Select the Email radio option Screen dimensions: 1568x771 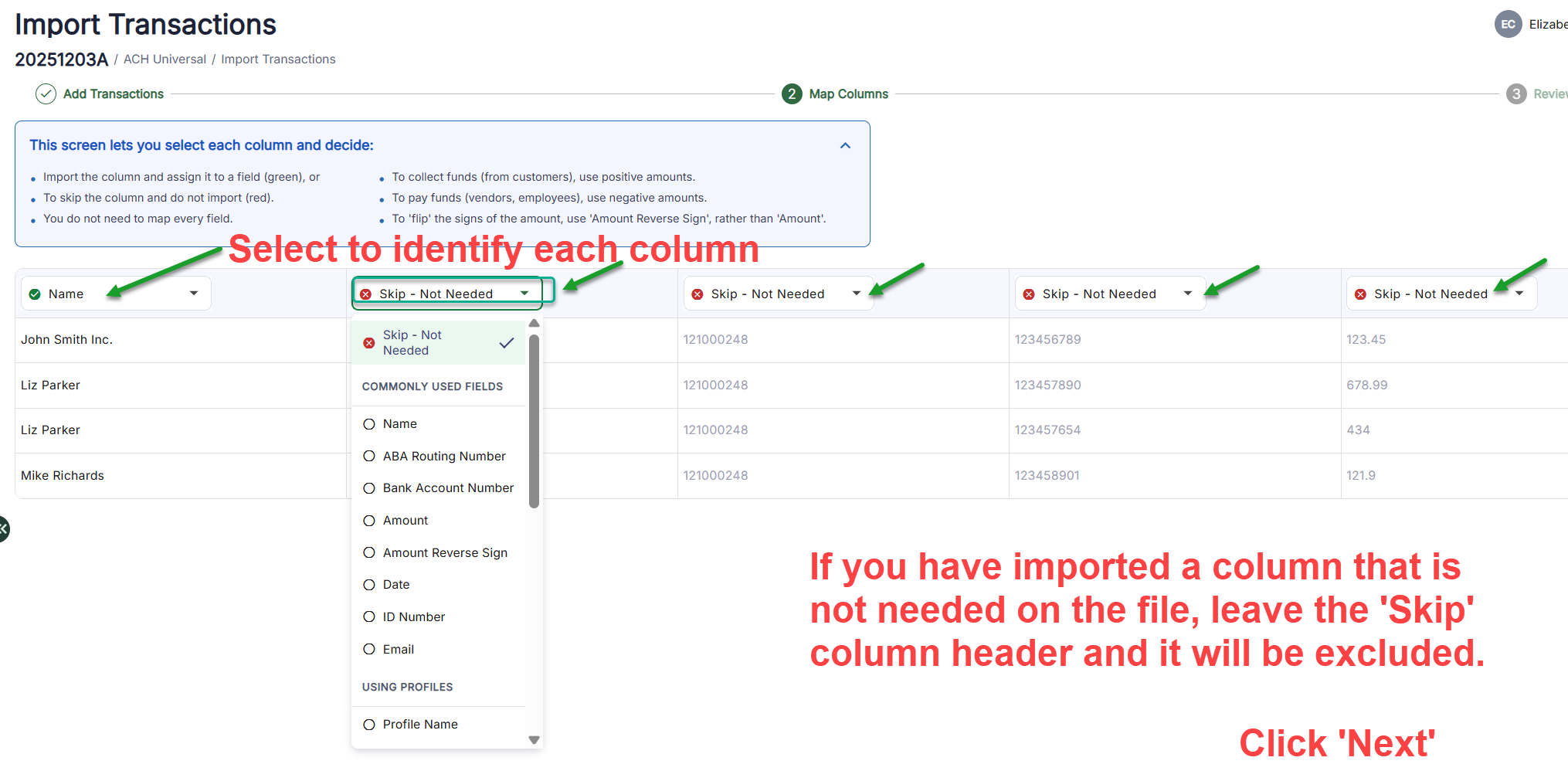[369, 649]
